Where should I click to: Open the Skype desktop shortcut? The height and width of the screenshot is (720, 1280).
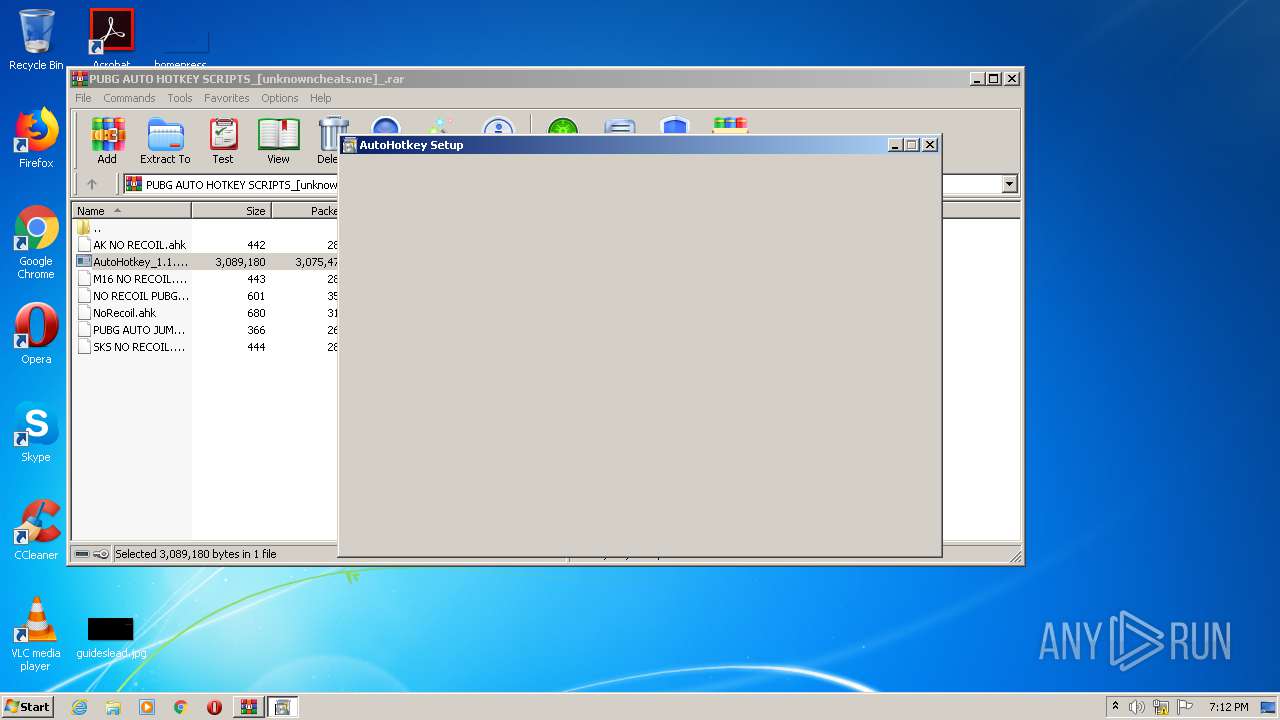[36, 432]
